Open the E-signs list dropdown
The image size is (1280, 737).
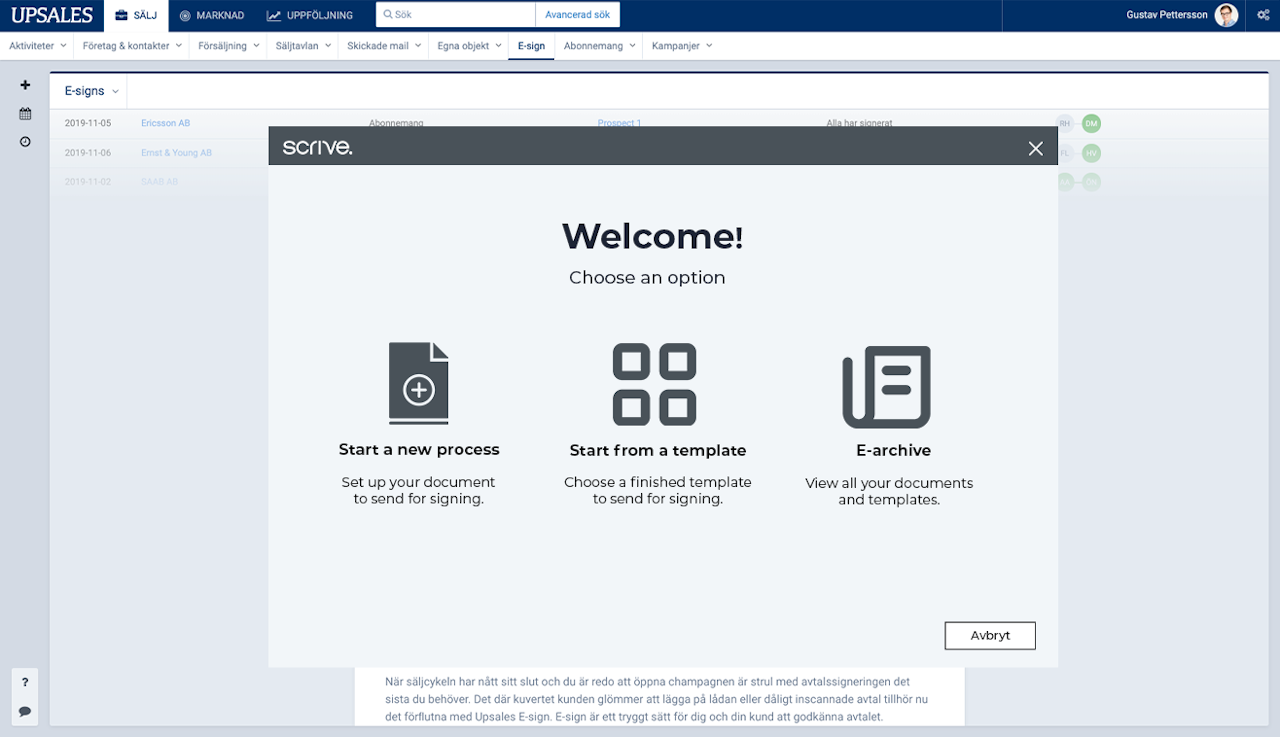point(91,91)
